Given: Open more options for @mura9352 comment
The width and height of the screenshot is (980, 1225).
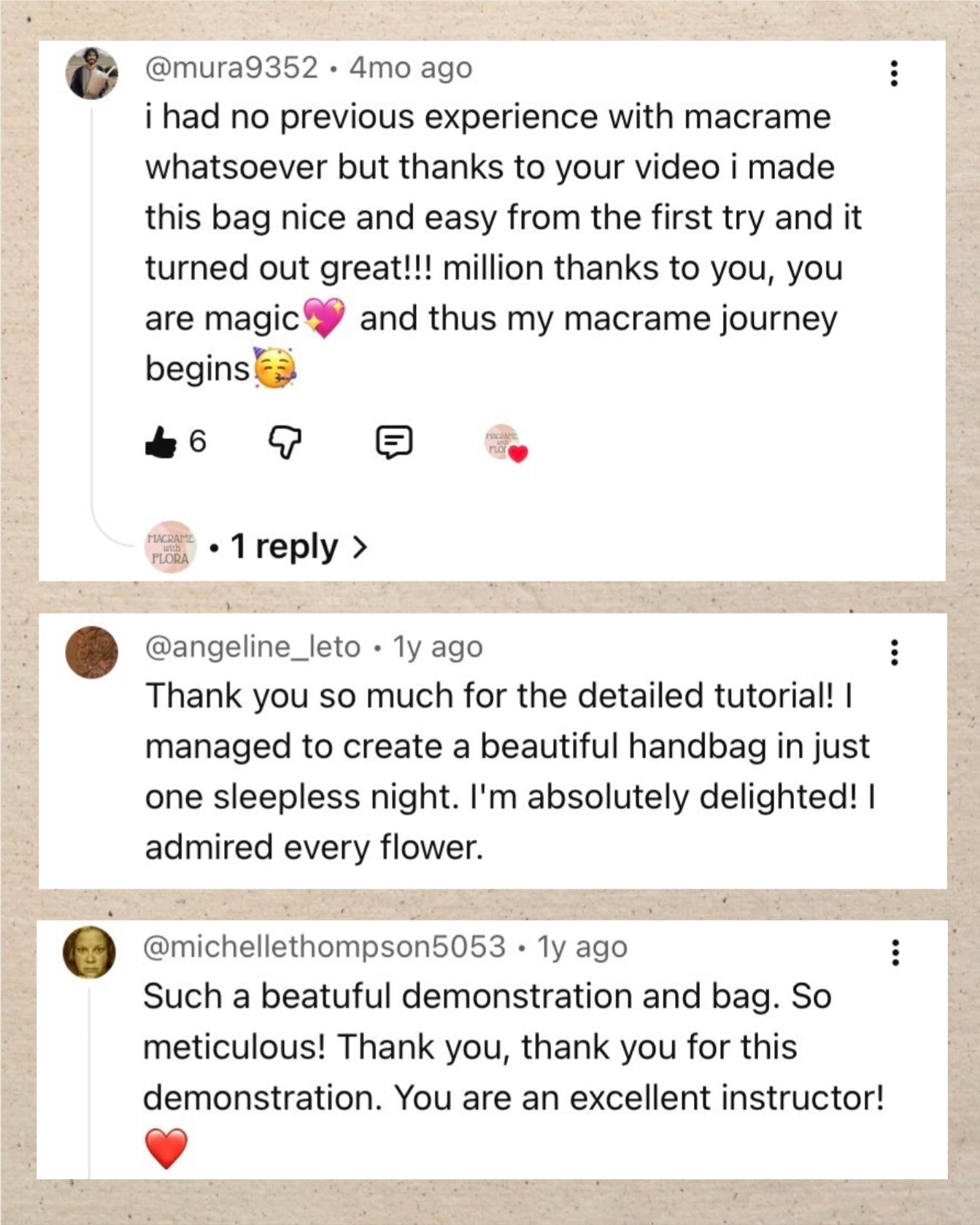Looking at the screenshot, I should coord(894,74).
